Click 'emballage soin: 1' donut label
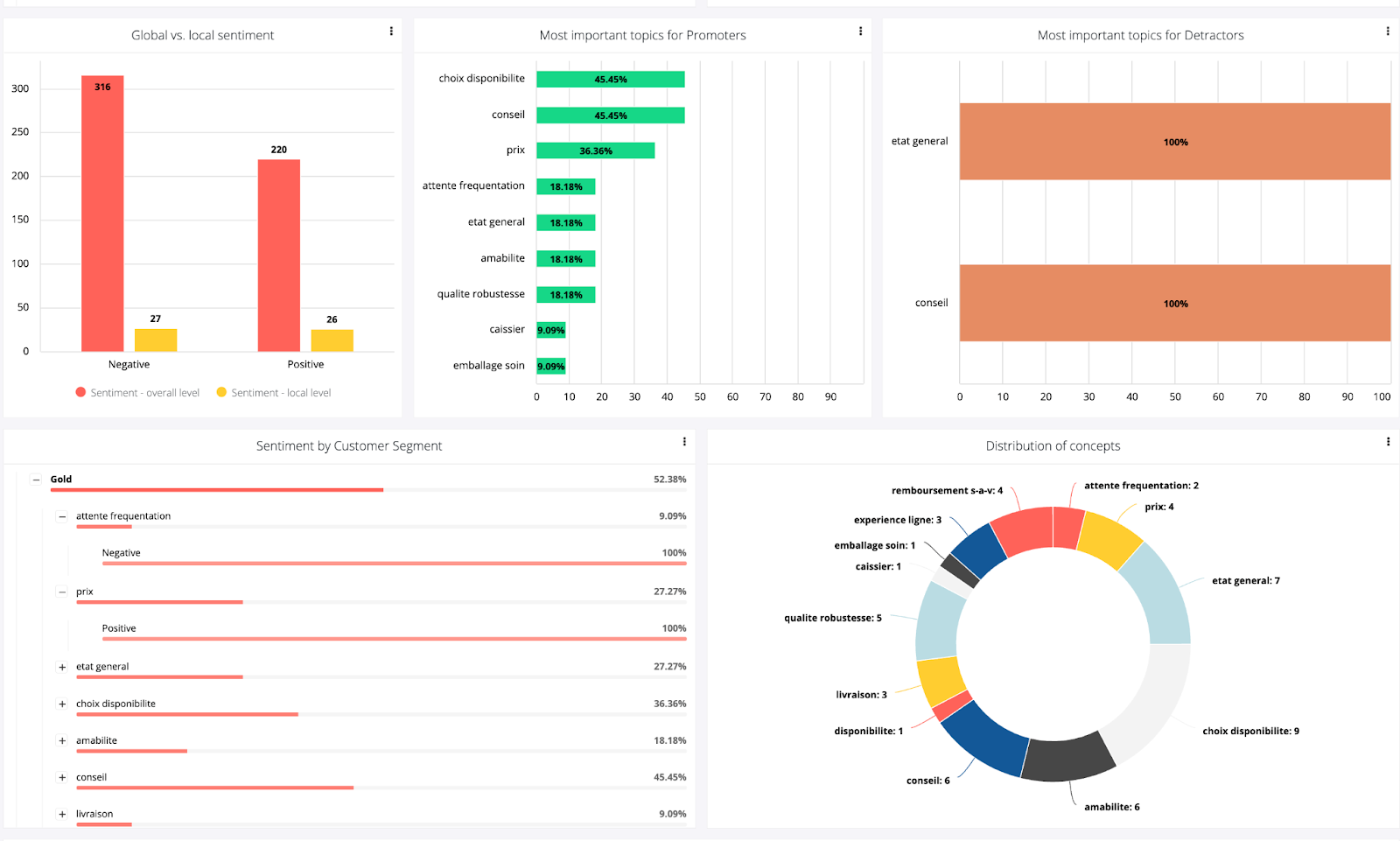Viewport: 1400px width, 841px height. point(875,546)
